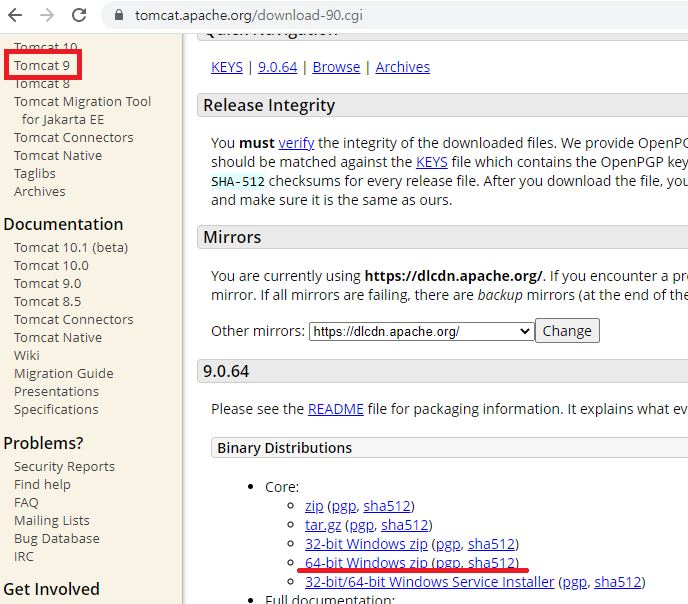Open Tomcat Connectors under the download list
This screenshot has height=604, width=688.
click(73, 138)
